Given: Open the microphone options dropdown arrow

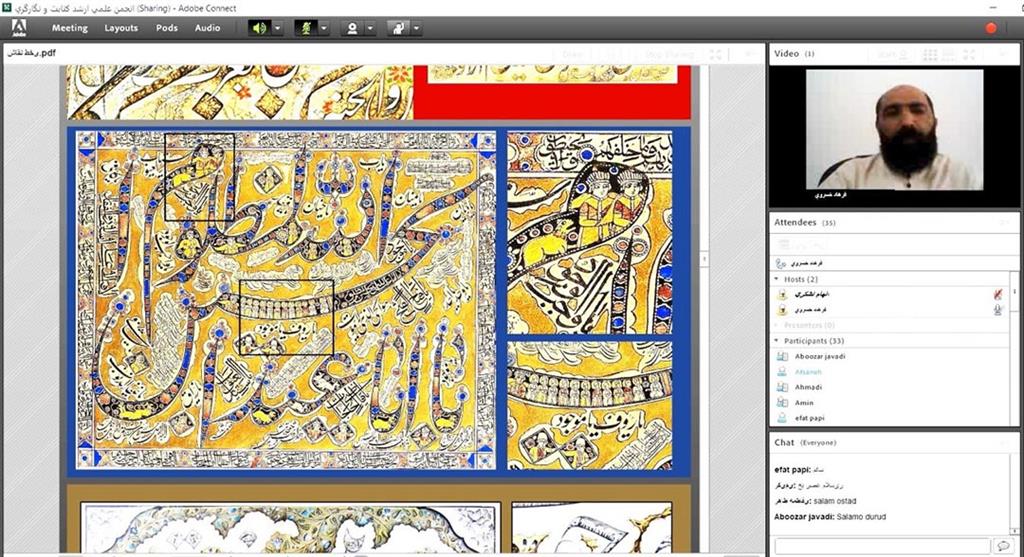Looking at the screenshot, I should pyautogui.click(x=323, y=28).
